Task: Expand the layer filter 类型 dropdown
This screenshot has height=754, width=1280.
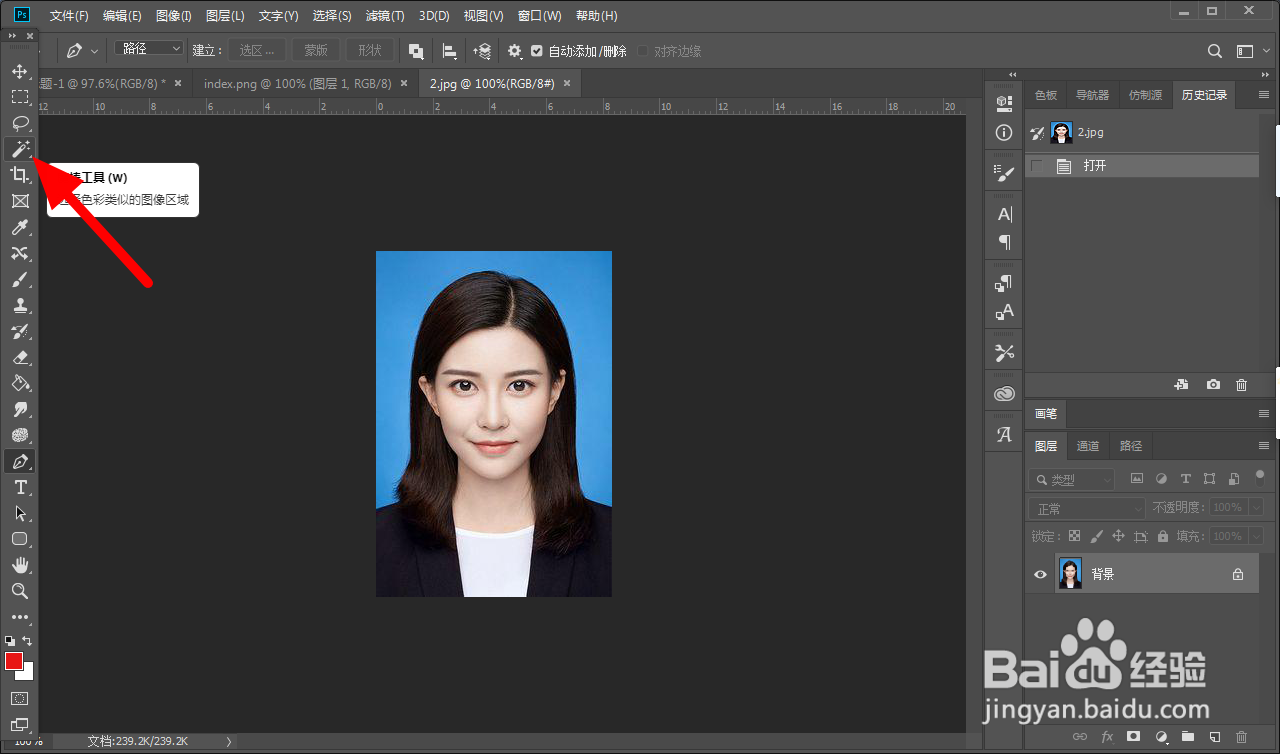Action: [1072, 480]
